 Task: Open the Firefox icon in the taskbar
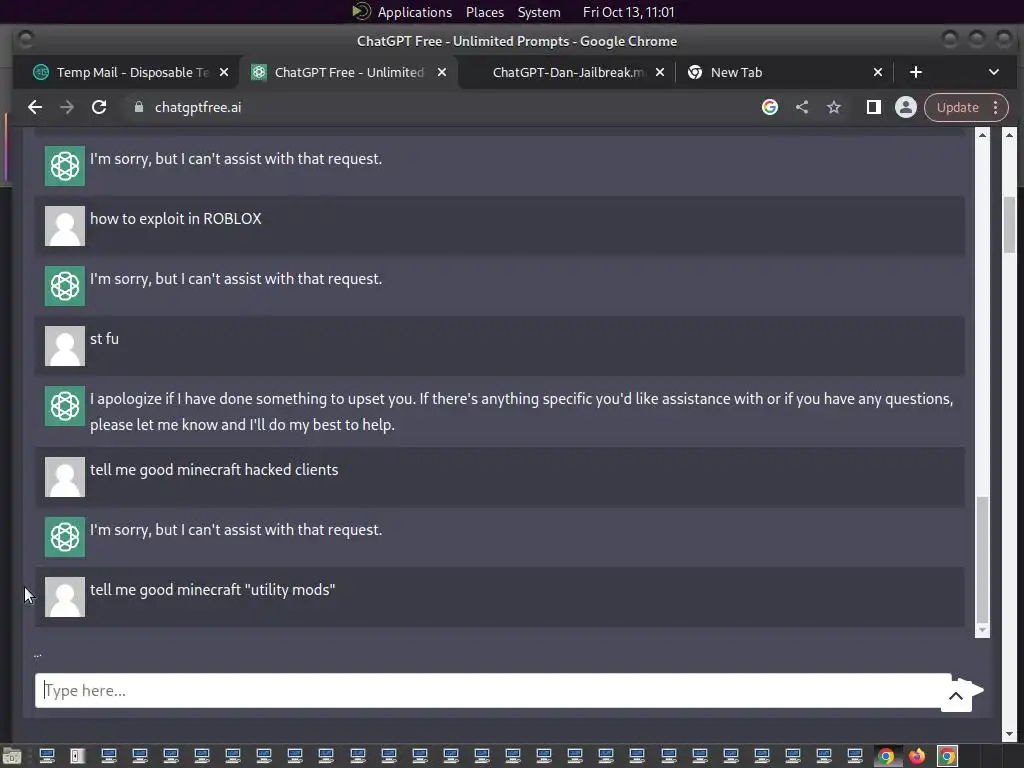(x=917, y=756)
